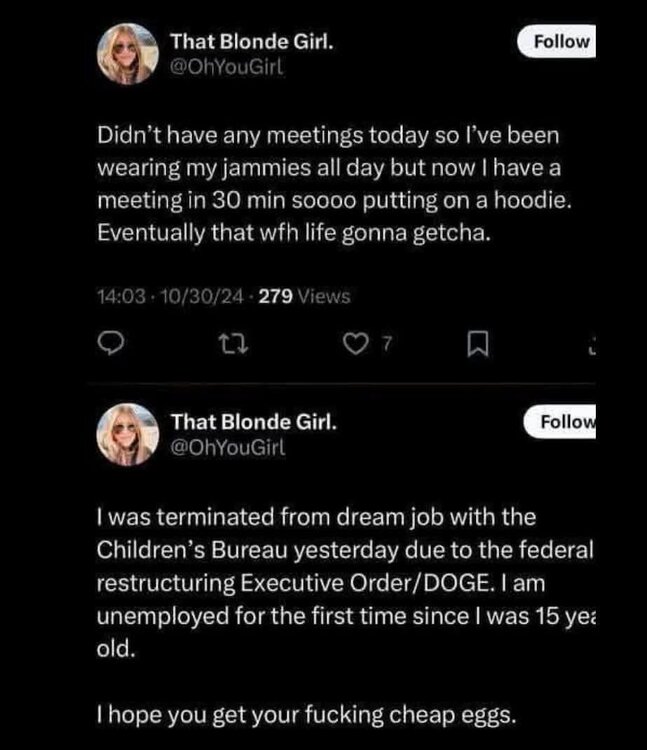Open the profile avatar on the second tweet

click(125, 432)
